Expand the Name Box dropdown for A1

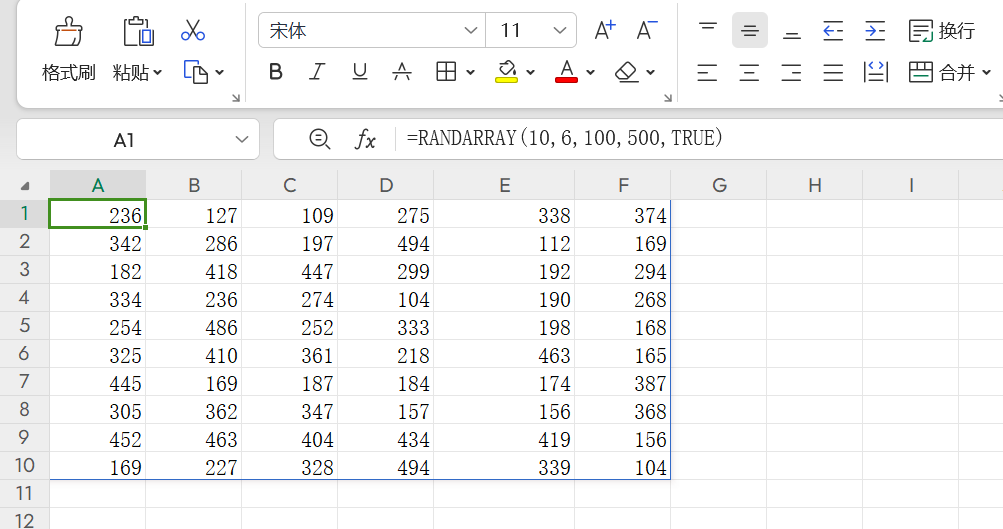241,139
